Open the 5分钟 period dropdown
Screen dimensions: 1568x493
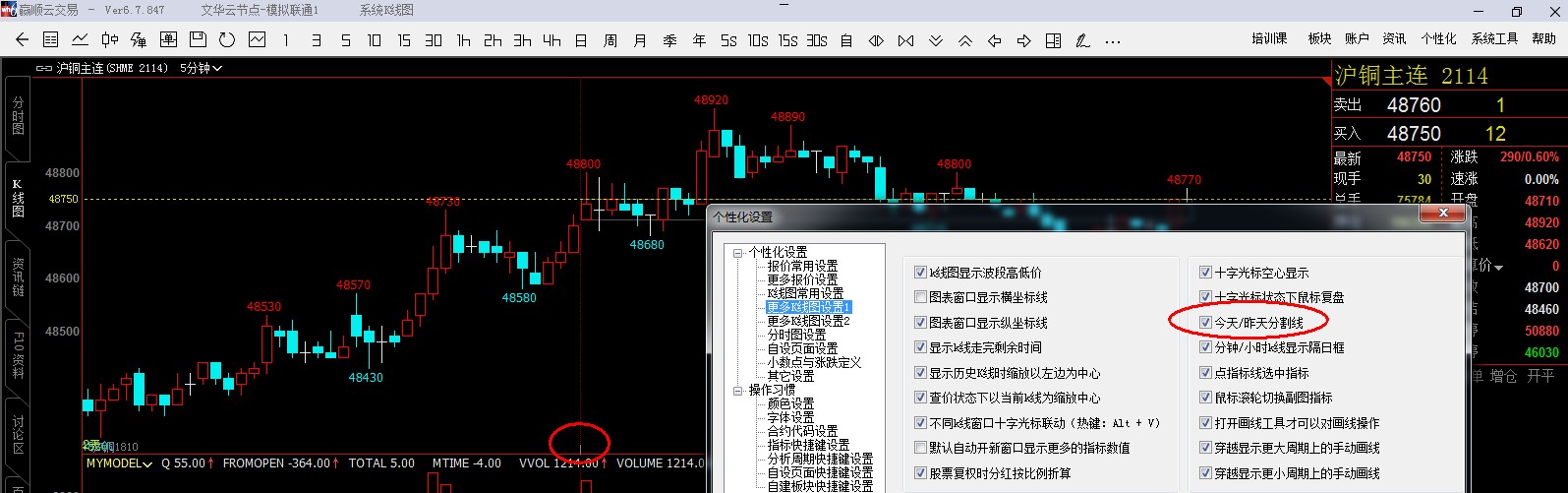[201, 68]
